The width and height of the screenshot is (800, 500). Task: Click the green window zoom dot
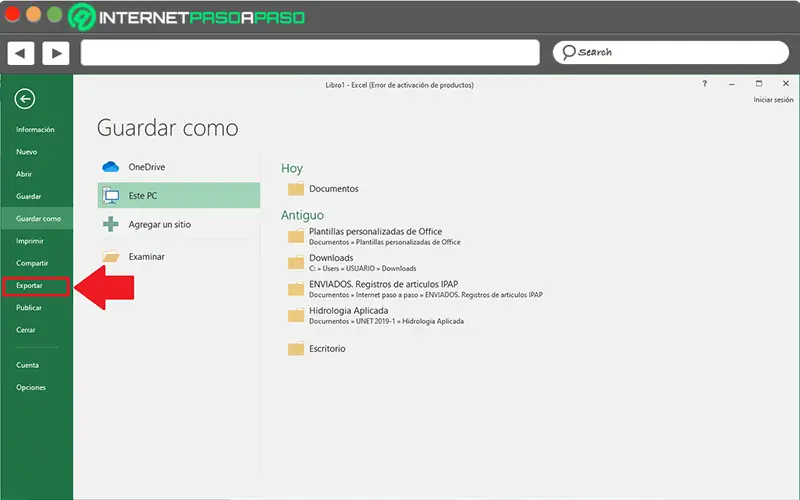tap(55, 14)
